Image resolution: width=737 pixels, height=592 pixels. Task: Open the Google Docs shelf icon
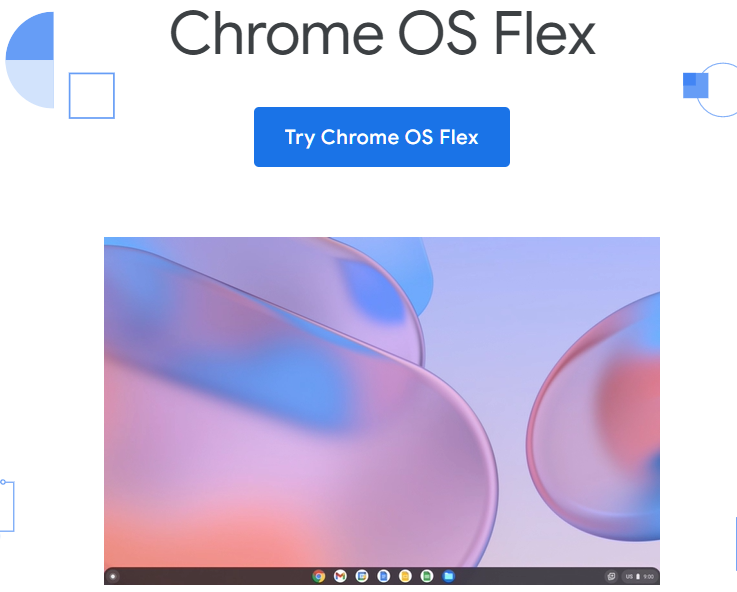384,576
